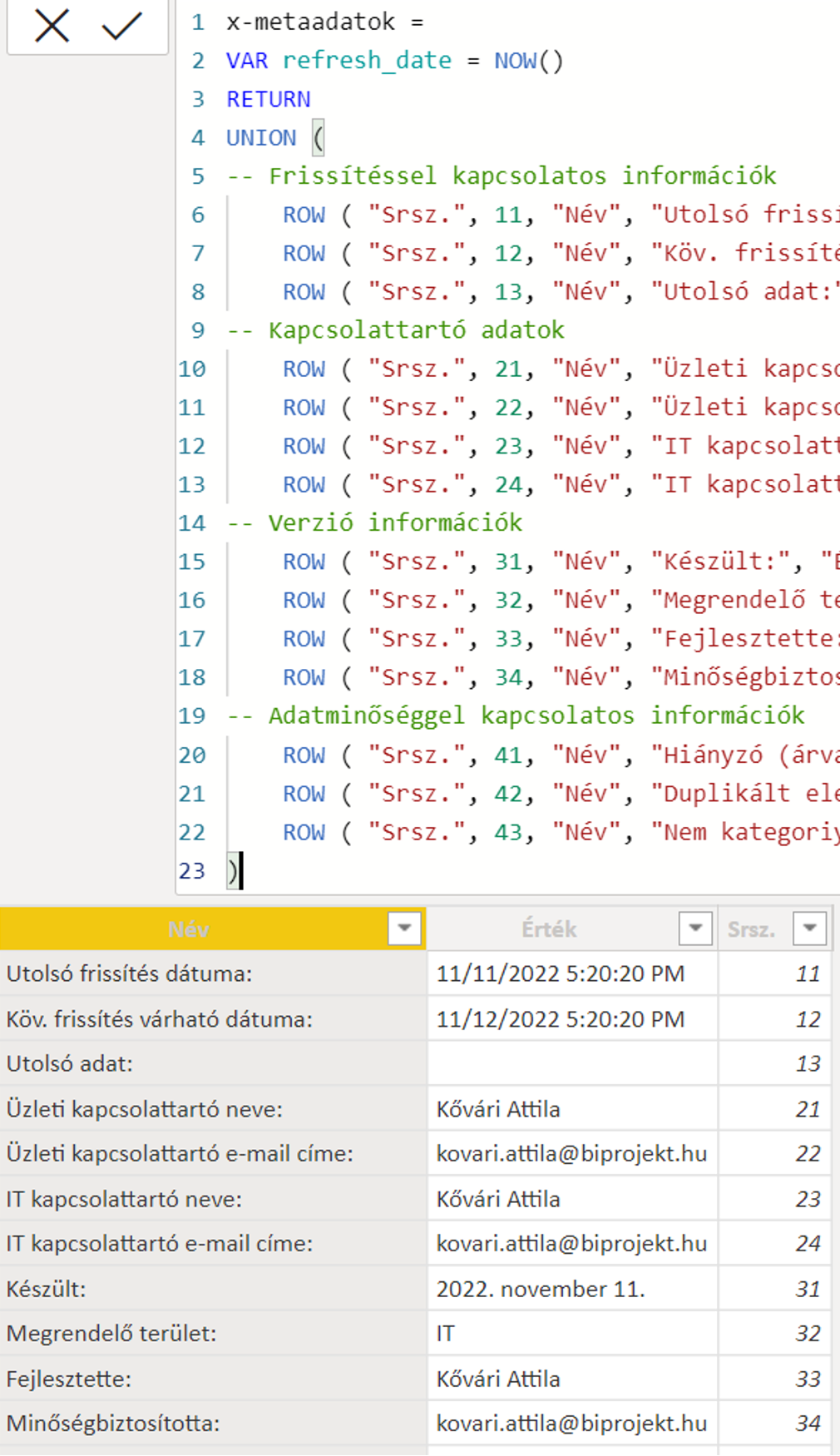Open the Név column filter dropdown

[404, 928]
